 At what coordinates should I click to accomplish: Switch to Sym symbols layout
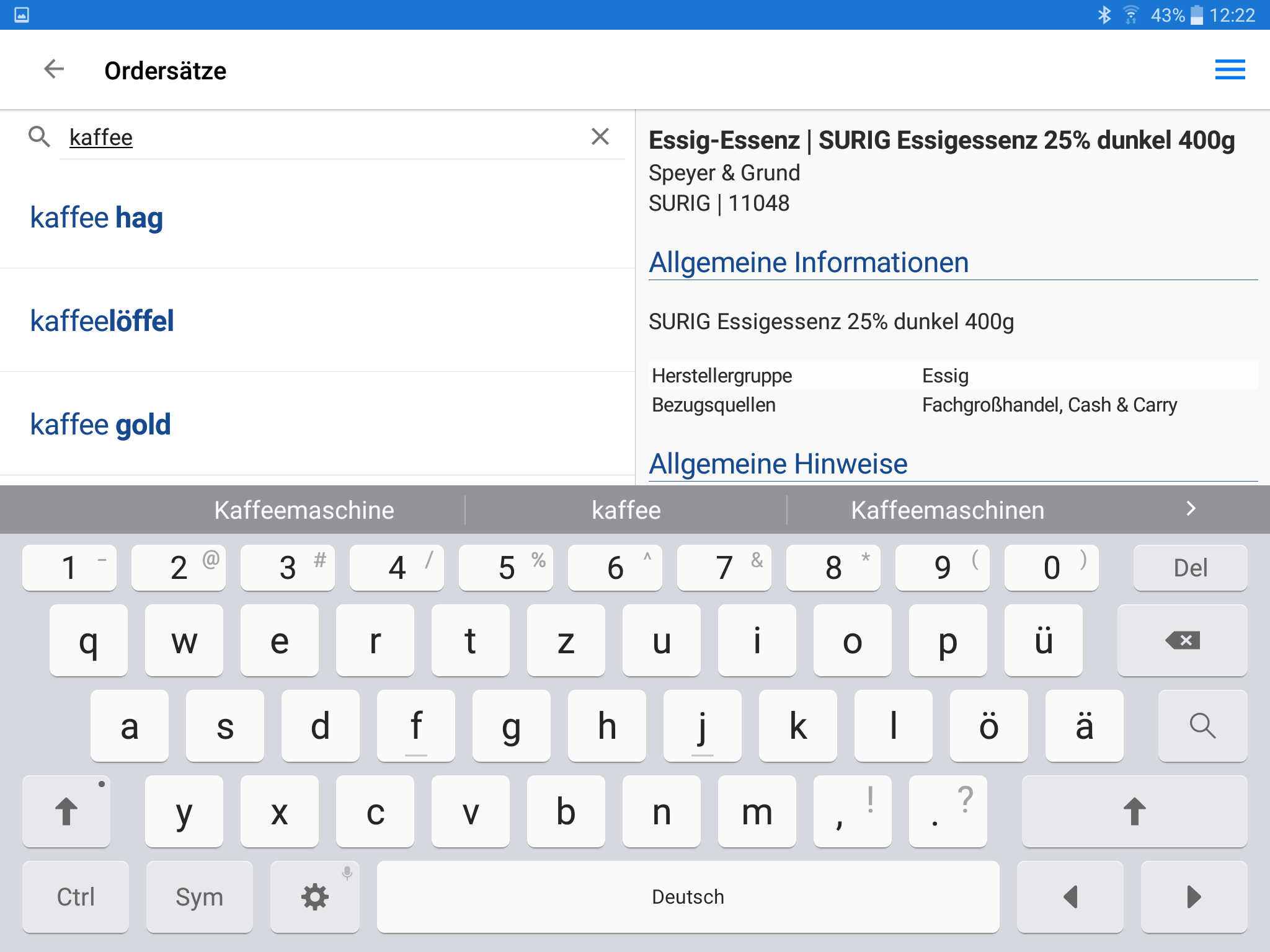199,896
